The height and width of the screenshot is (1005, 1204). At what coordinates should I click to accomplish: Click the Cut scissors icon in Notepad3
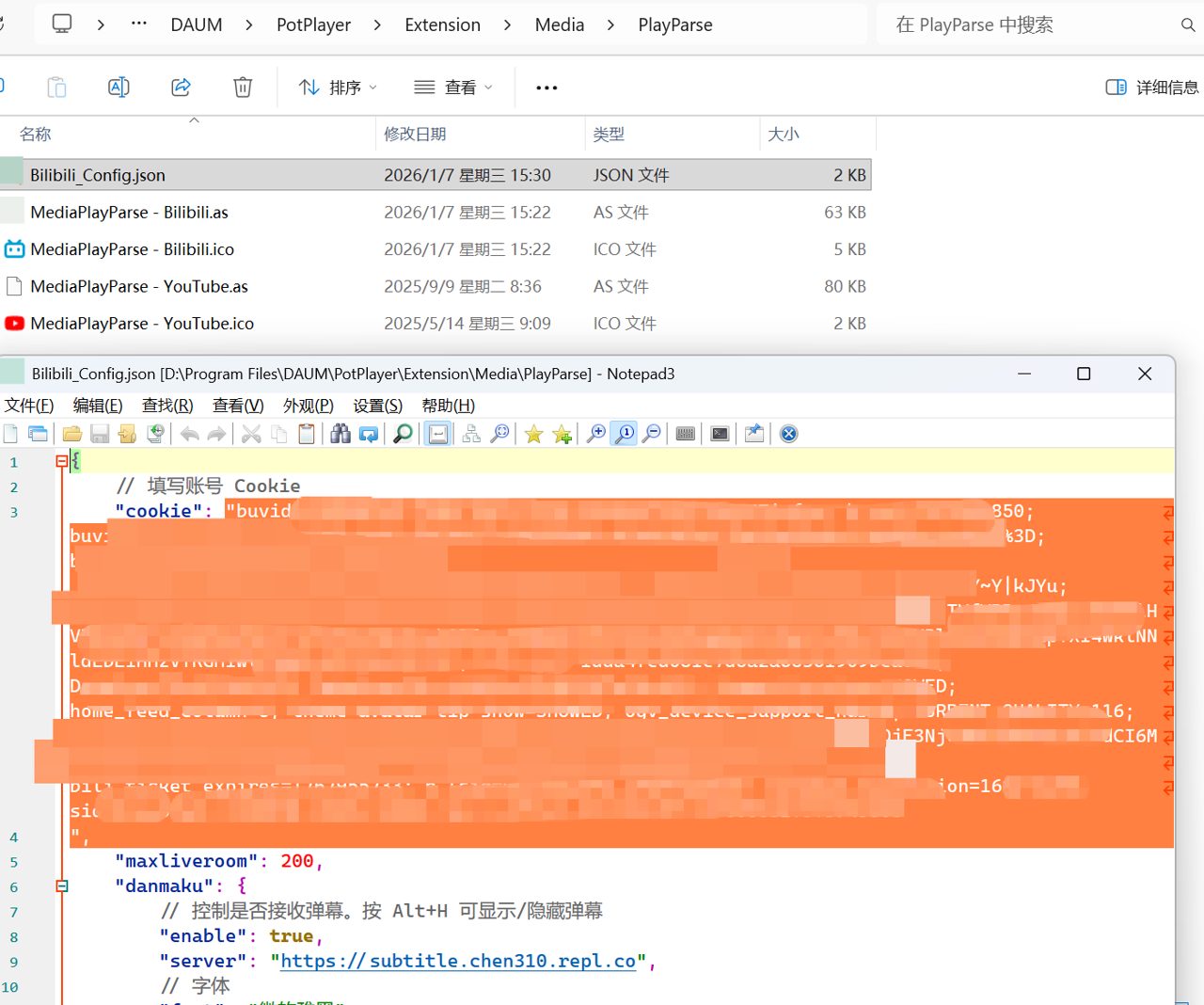click(x=251, y=434)
